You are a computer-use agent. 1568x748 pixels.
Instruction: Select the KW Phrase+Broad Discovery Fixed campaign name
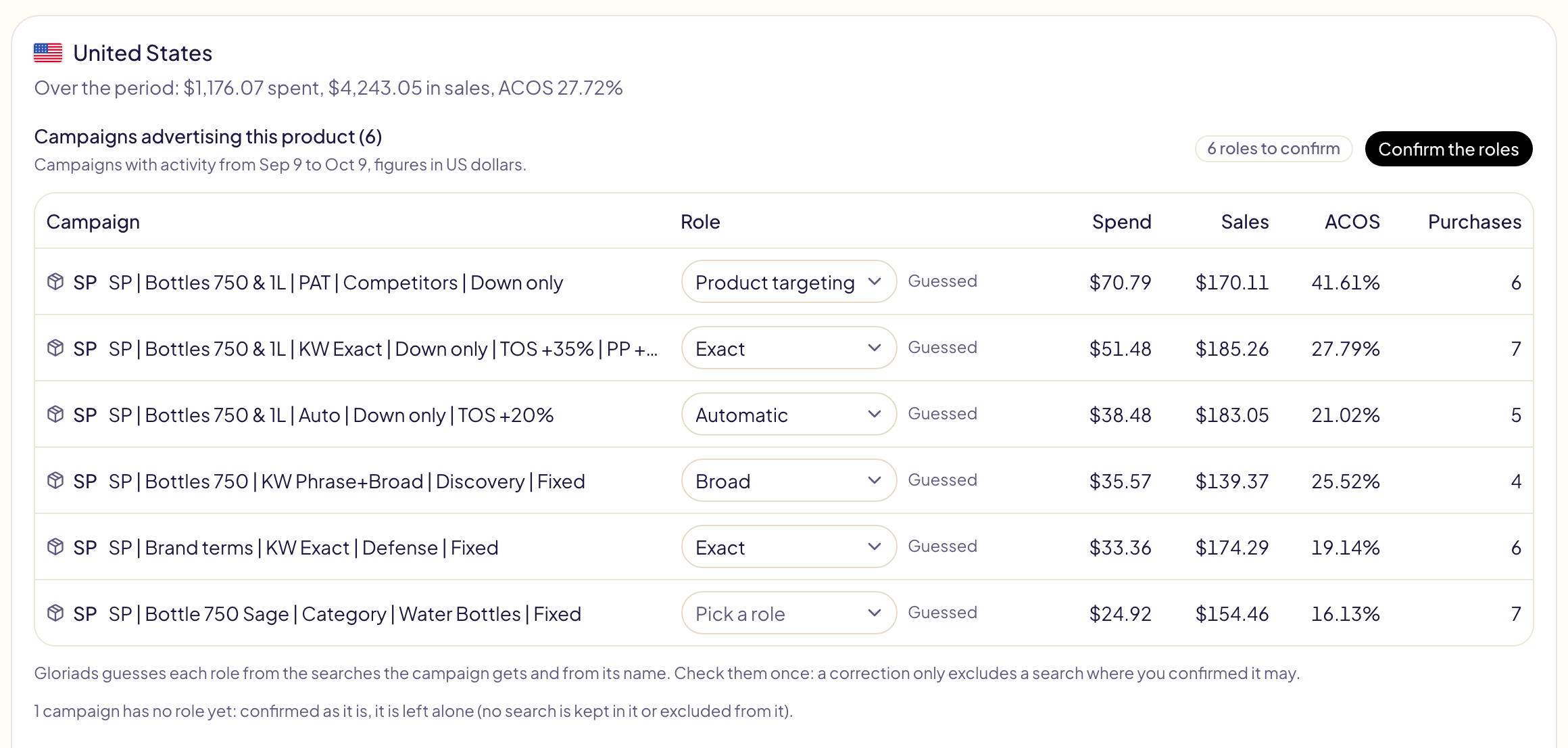click(x=347, y=482)
